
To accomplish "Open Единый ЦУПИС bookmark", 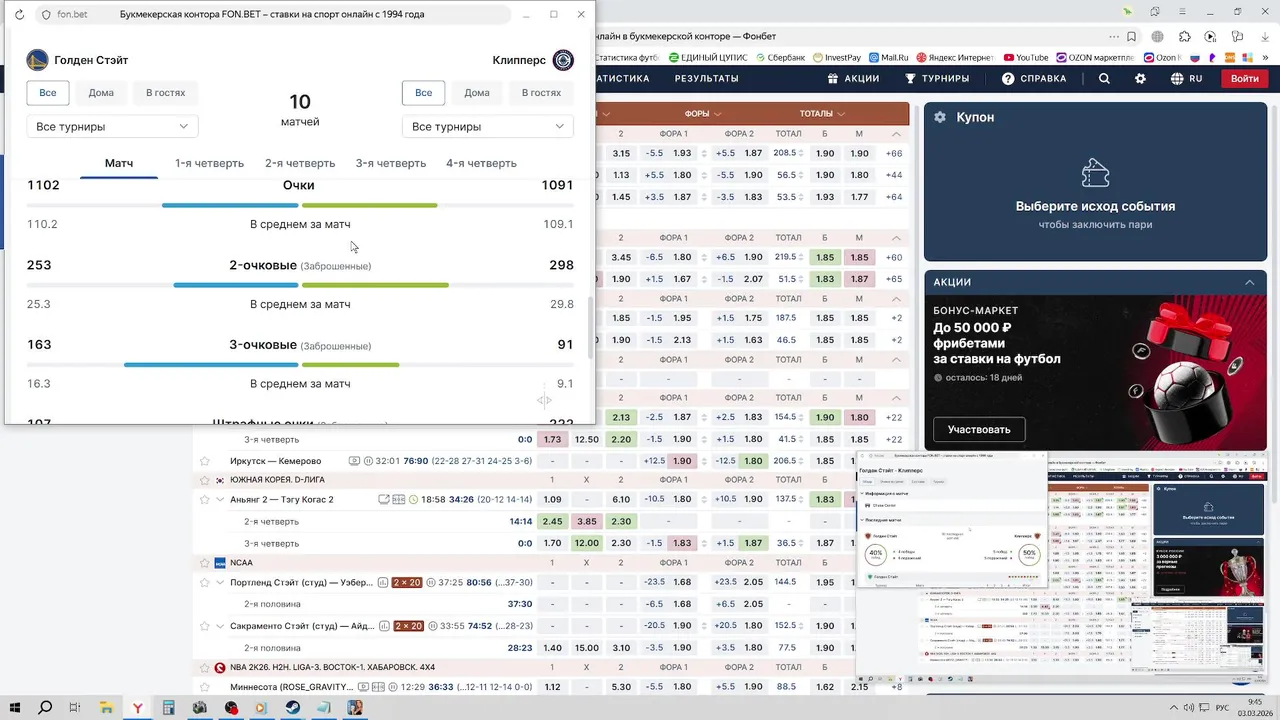I will click(x=709, y=58).
